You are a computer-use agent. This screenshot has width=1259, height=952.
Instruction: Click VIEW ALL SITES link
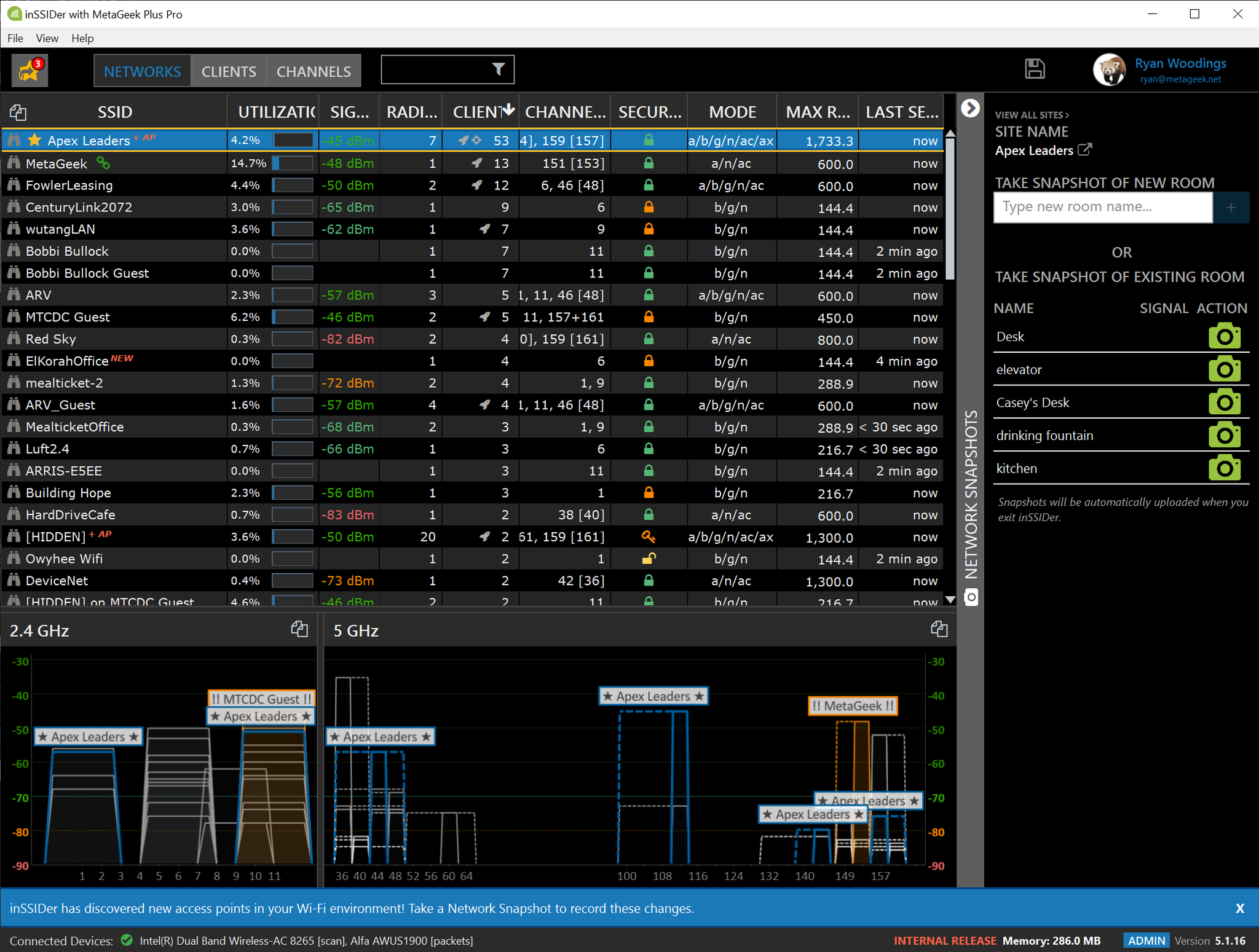1032,115
